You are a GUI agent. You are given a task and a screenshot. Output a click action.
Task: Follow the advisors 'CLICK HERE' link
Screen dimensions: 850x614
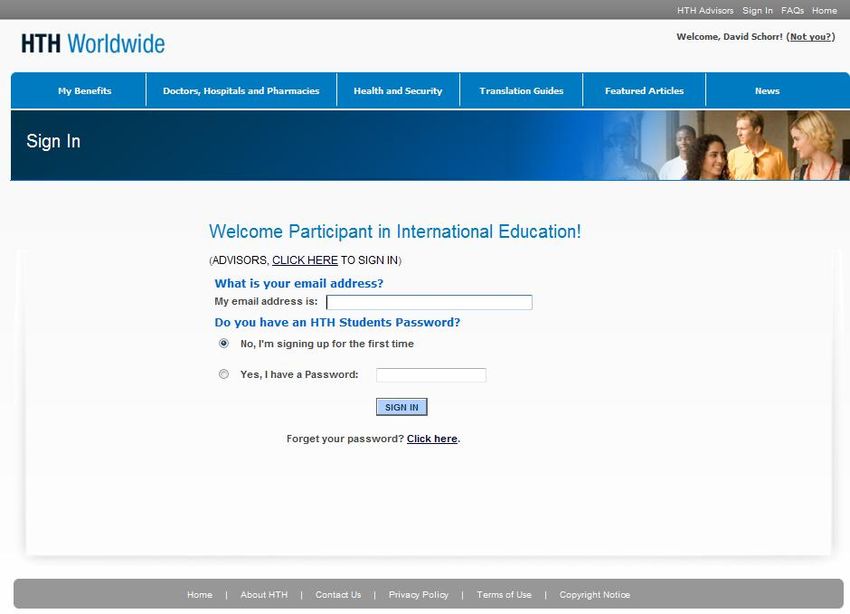[x=305, y=260]
